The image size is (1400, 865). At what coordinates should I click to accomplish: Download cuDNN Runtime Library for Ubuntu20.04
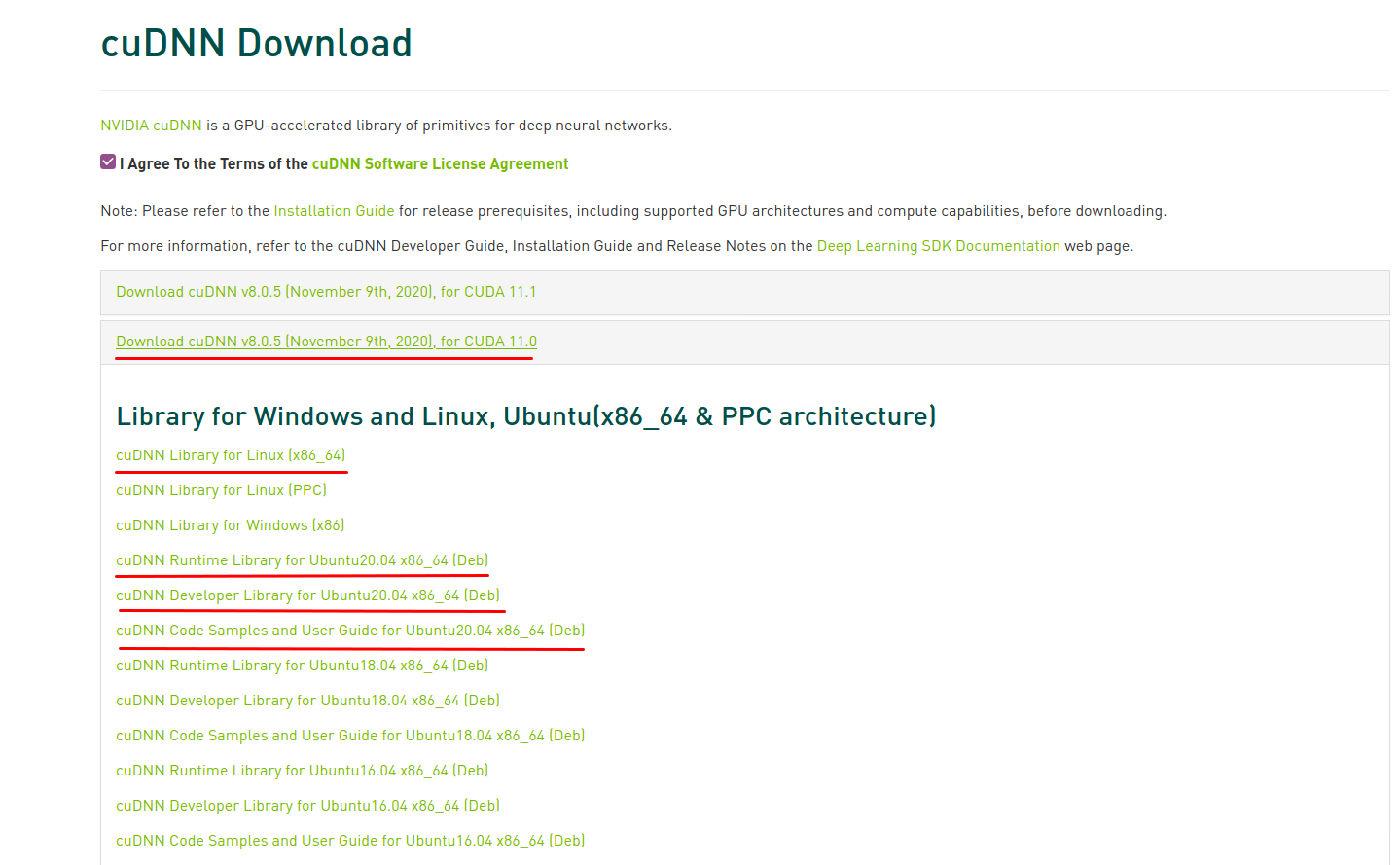302,560
